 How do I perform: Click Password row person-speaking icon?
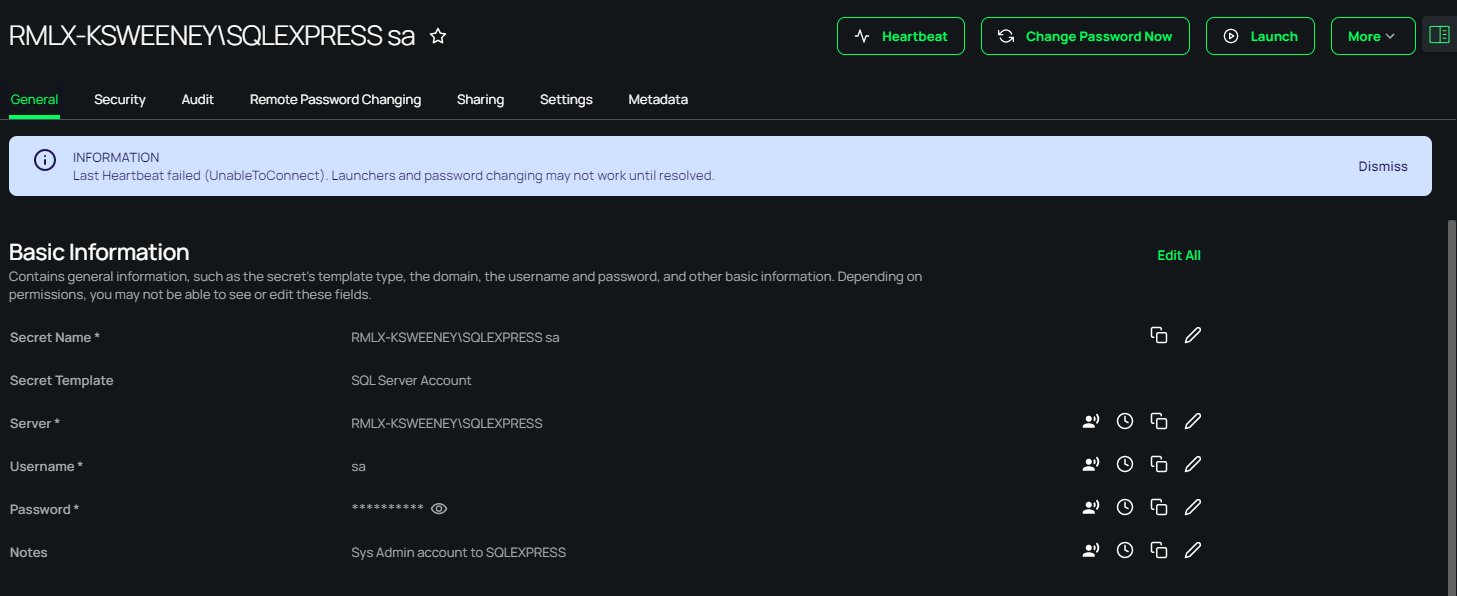pyautogui.click(x=1091, y=507)
